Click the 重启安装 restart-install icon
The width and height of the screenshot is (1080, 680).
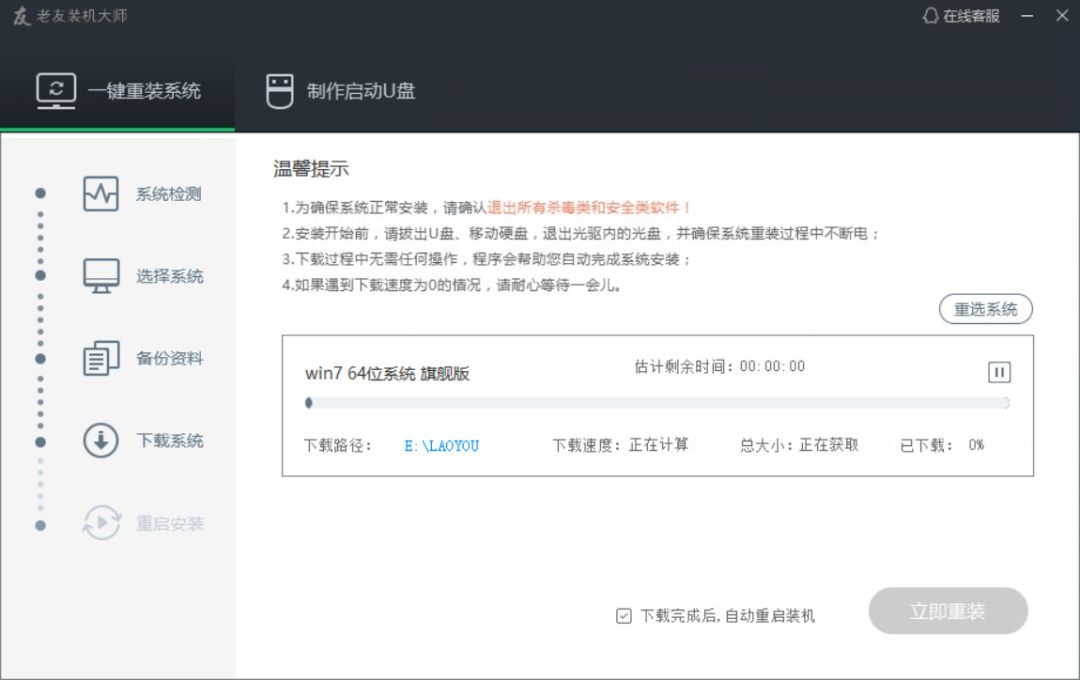101,523
